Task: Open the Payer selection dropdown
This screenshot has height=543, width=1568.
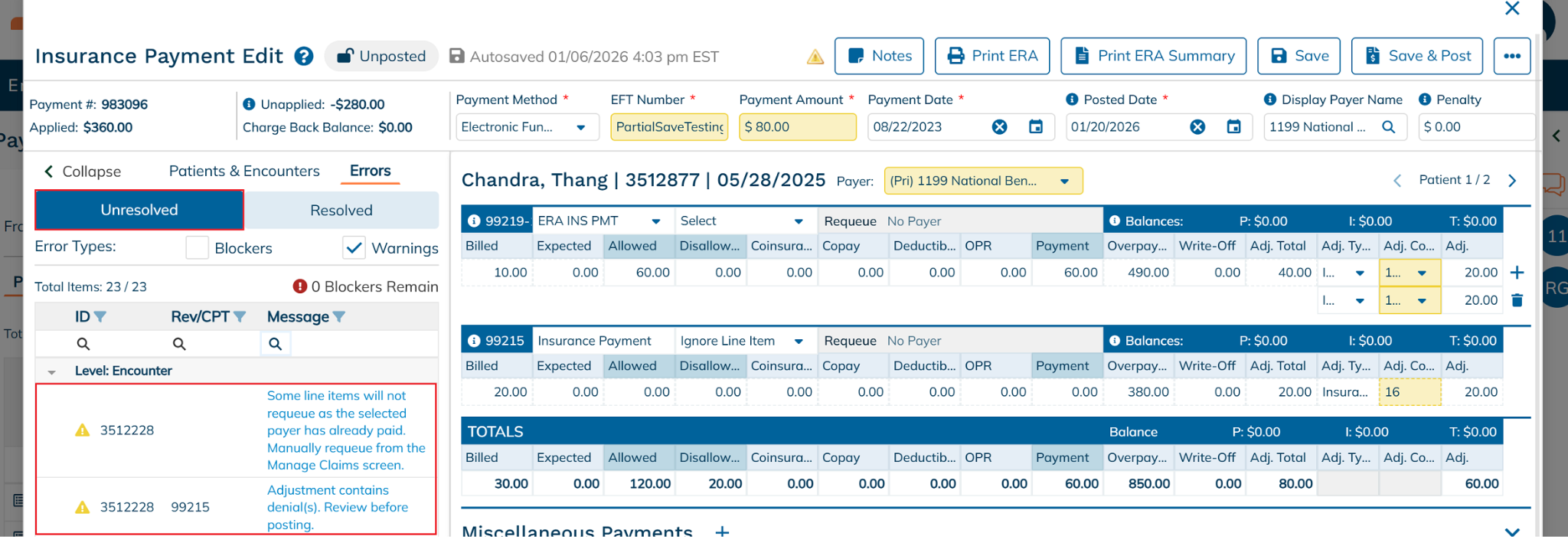Action: point(983,181)
